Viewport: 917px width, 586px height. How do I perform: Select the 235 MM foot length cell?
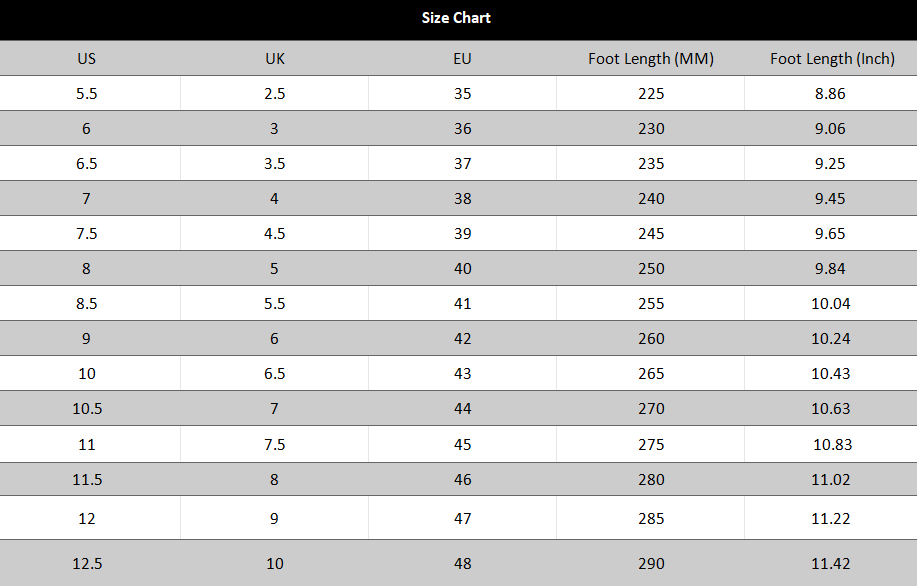(x=651, y=163)
